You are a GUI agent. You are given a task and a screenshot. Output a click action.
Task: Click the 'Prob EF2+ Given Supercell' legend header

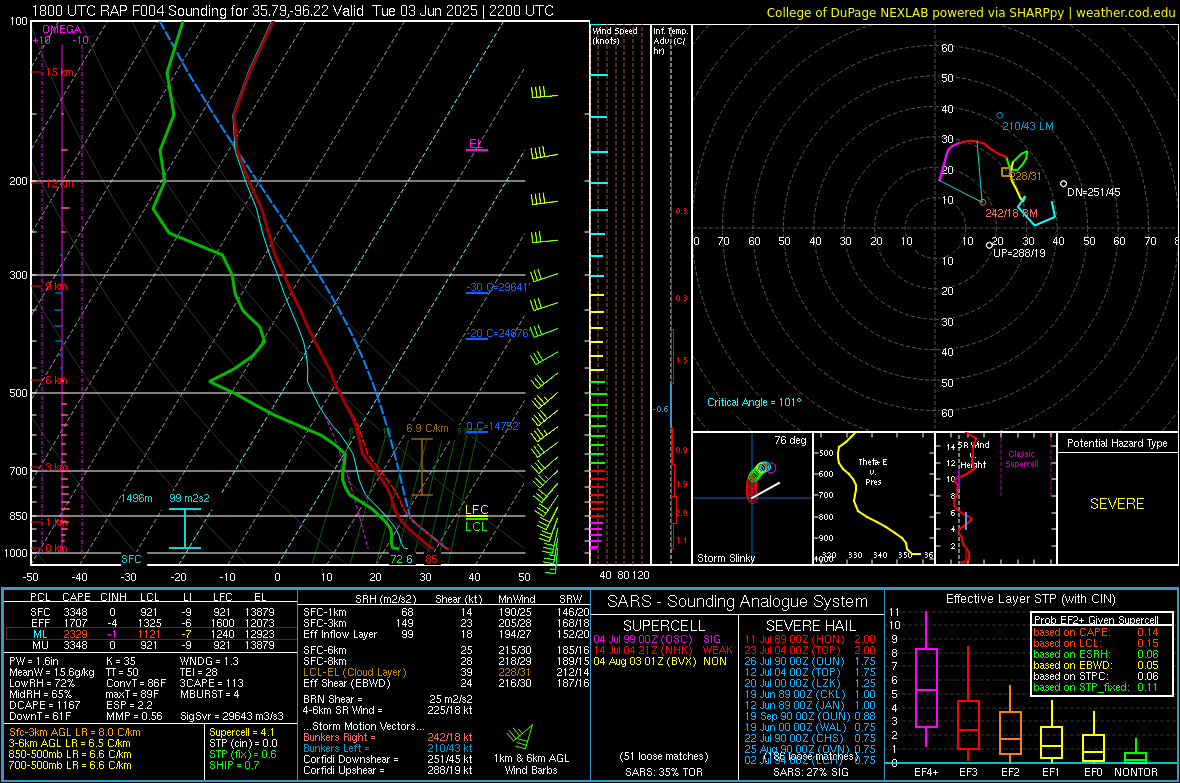click(x=1096, y=620)
